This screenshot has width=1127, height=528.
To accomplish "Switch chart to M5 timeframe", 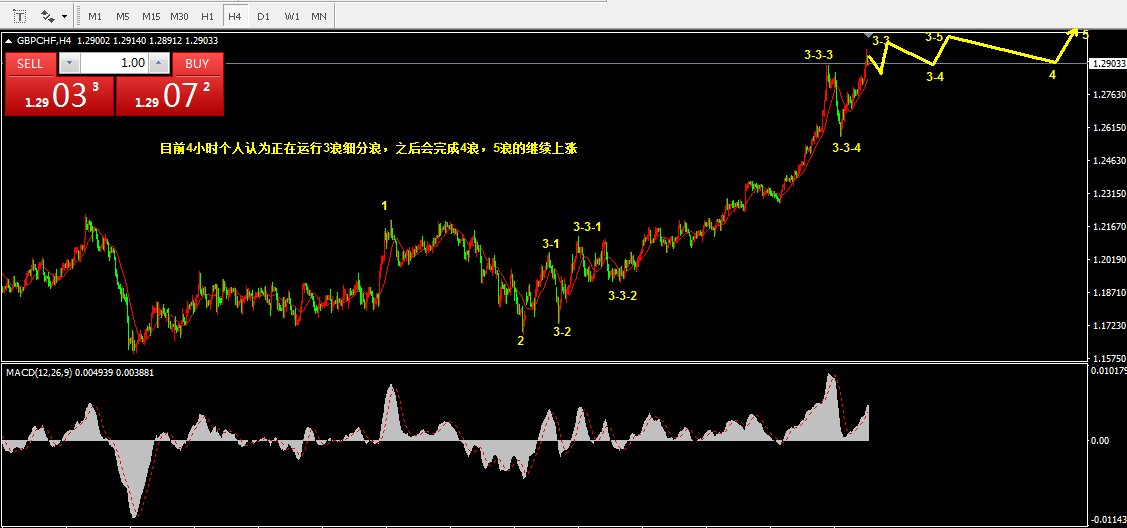I will tap(122, 16).
